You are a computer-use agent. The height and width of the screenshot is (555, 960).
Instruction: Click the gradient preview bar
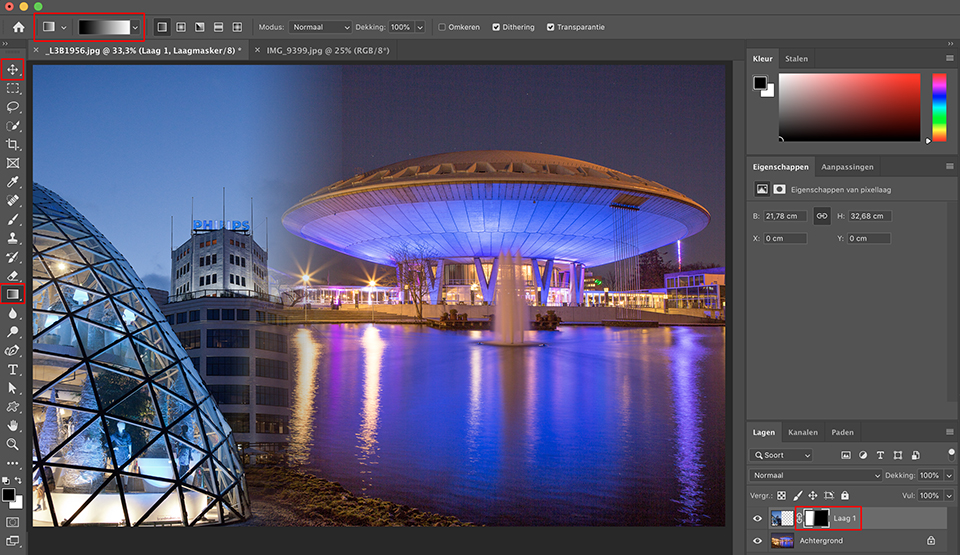click(104, 27)
